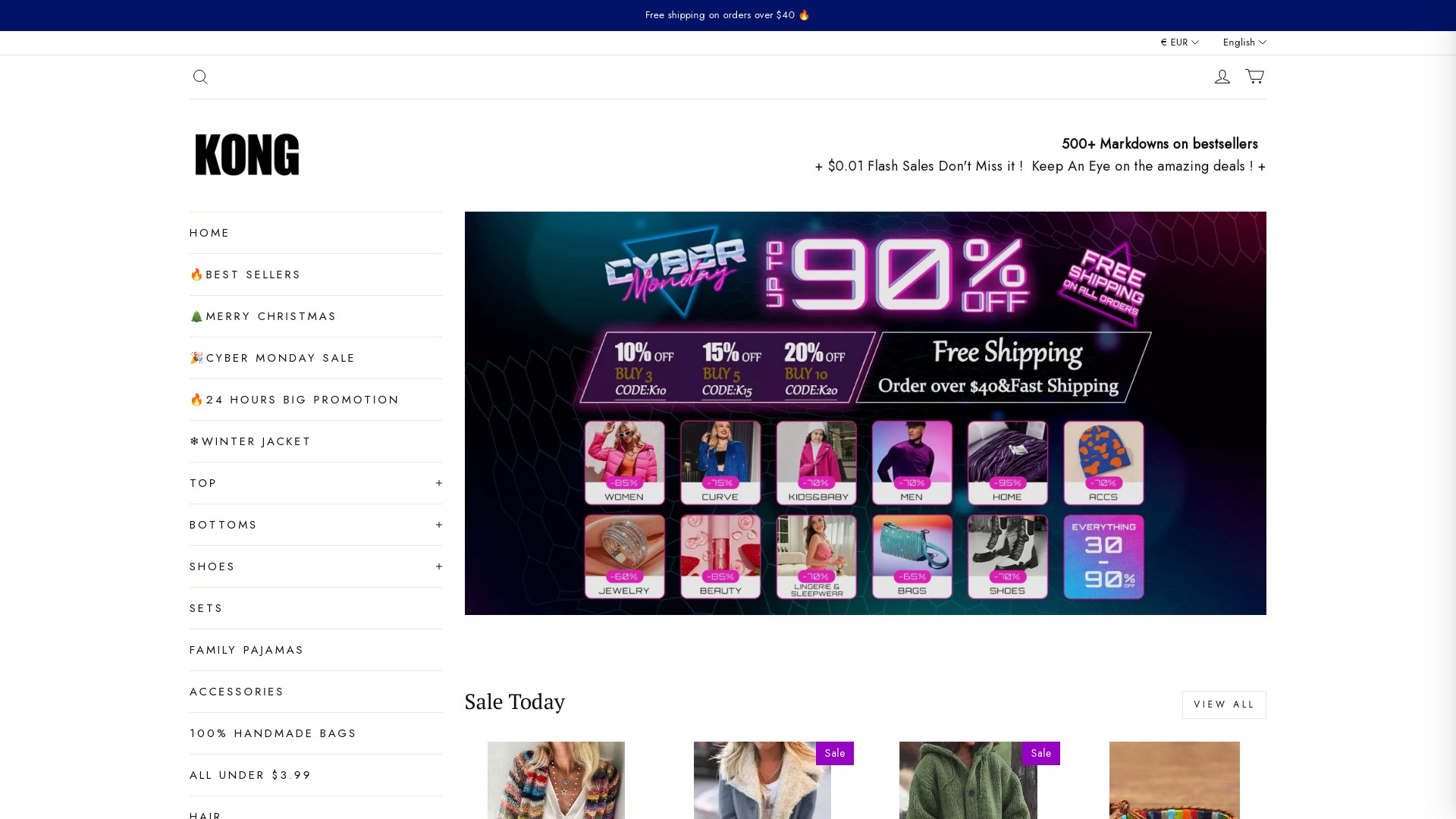Click the SHOES menu label
The width and height of the screenshot is (1456, 819).
(x=212, y=566)
